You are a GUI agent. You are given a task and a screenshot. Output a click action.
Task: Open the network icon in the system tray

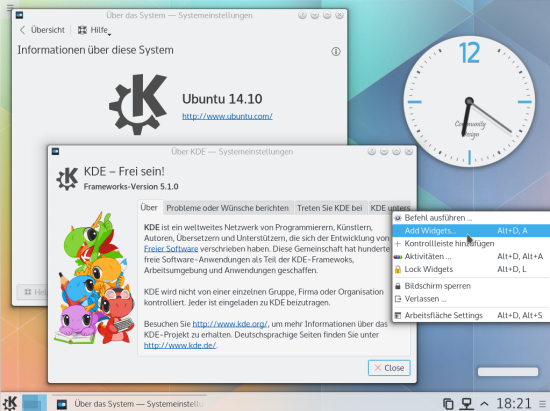(467, 404)
